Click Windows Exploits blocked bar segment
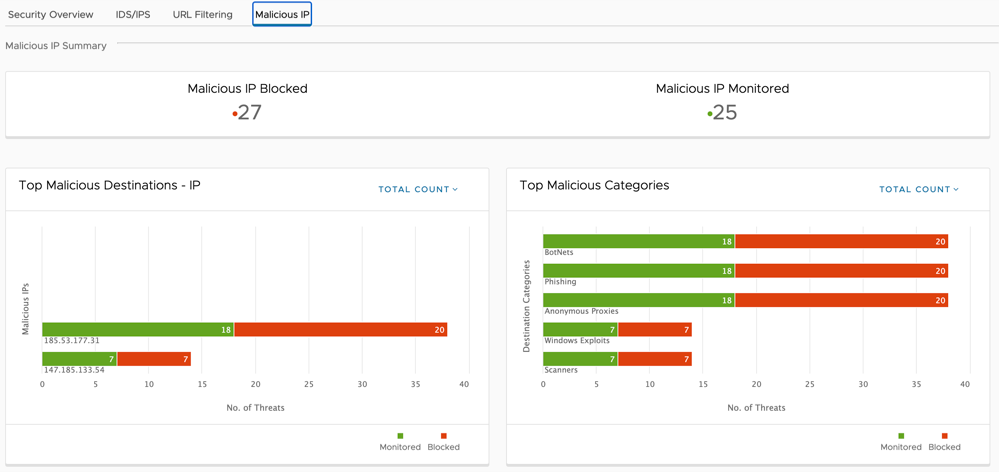 [x=655, y=330]
